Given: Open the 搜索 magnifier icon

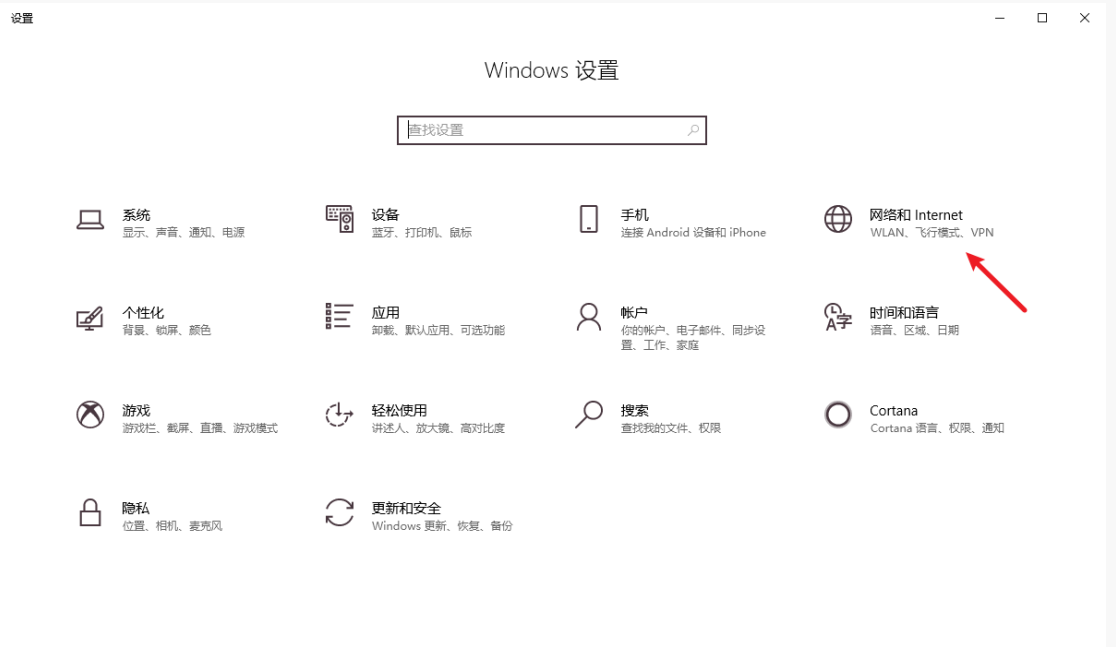Looking at the screenshot, I should click(589, 415).
